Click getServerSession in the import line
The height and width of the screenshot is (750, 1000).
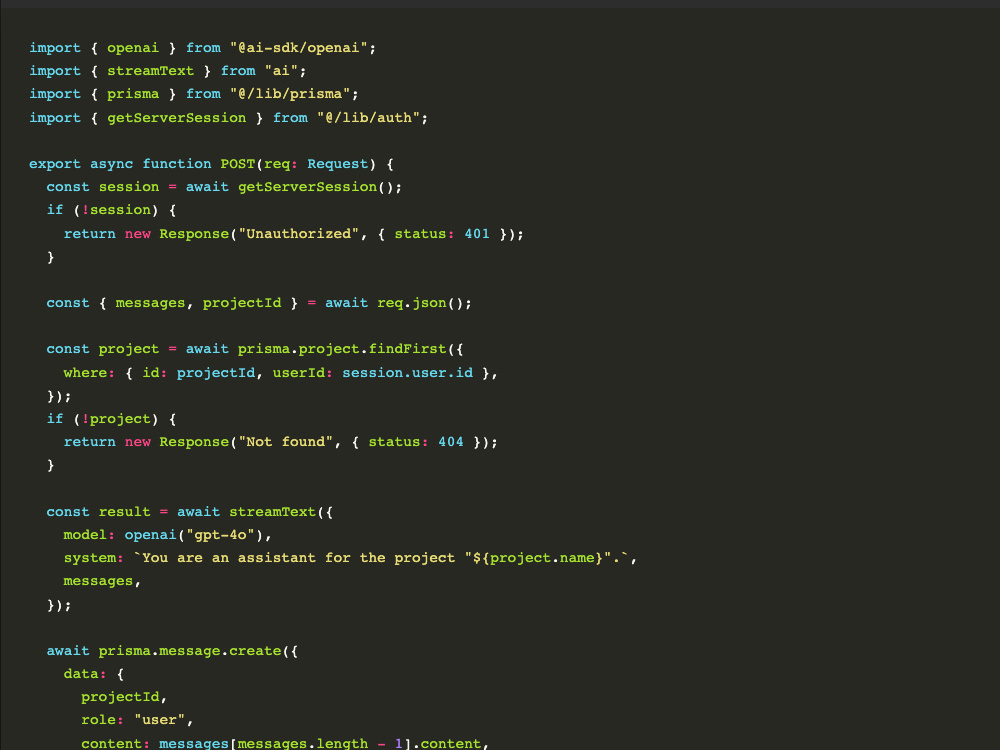click(x=177, y=117)
